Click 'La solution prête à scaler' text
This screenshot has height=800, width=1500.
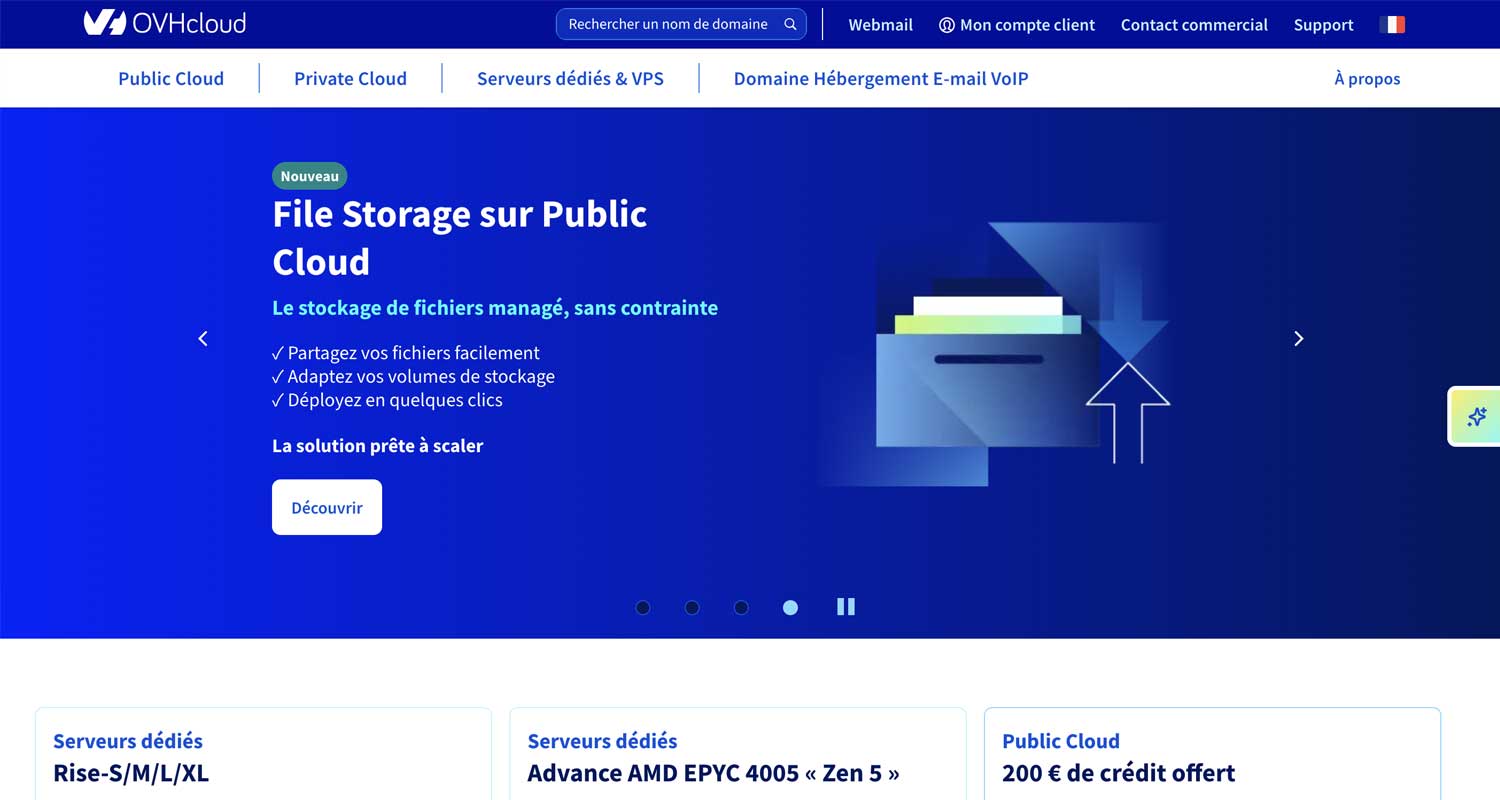click(x=377, y=446)
